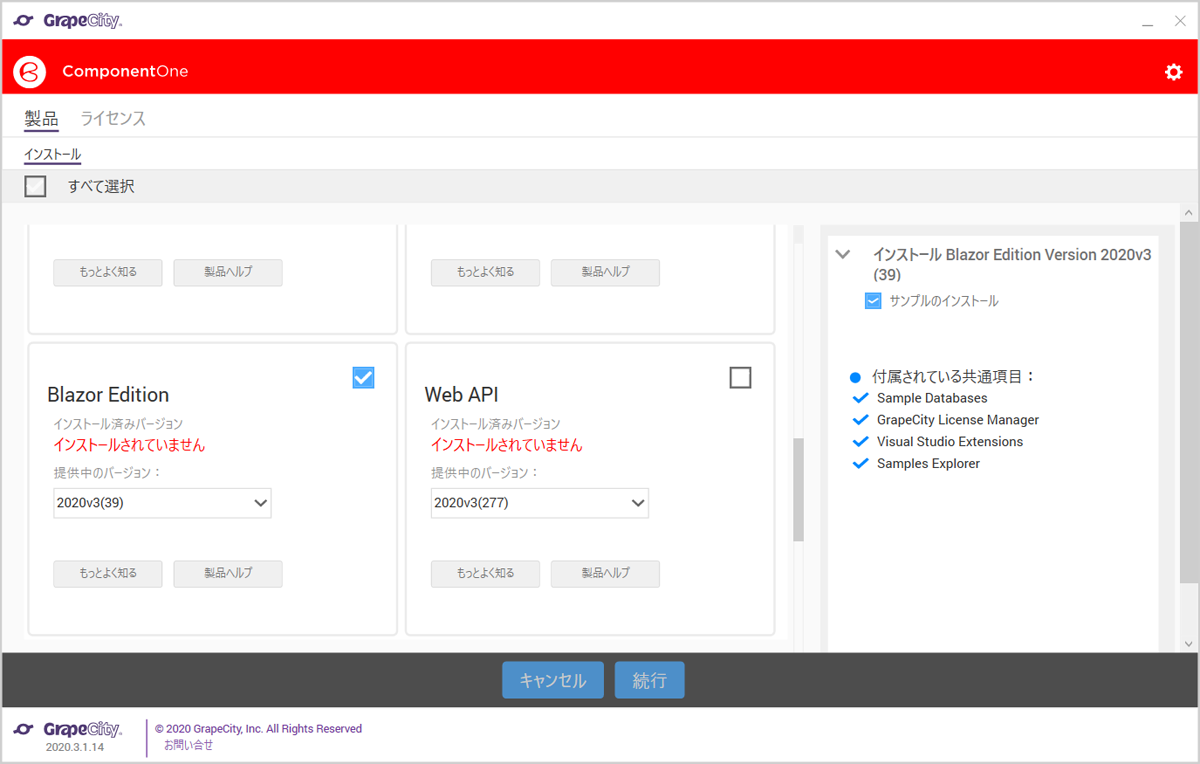Switch to the 製品 tab
The width and height of the screenshot is (1200, 764).
[42, 119]
